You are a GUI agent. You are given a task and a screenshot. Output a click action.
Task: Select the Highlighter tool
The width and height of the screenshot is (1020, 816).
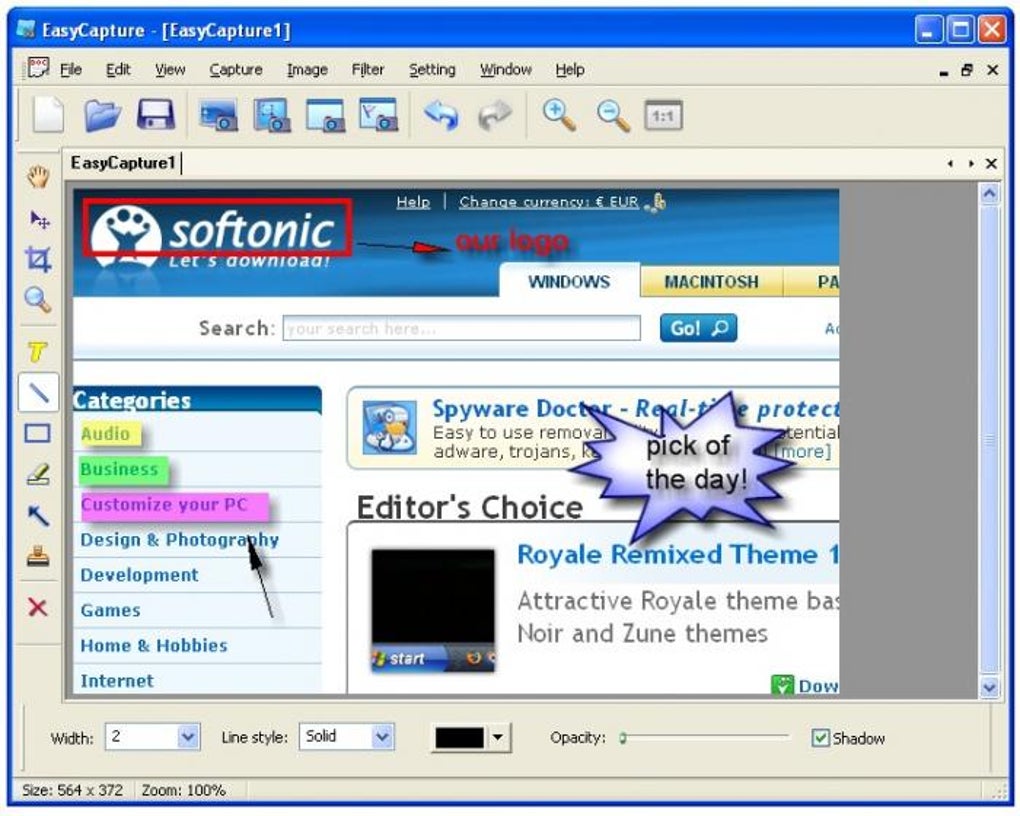click(x=38, y=474)
